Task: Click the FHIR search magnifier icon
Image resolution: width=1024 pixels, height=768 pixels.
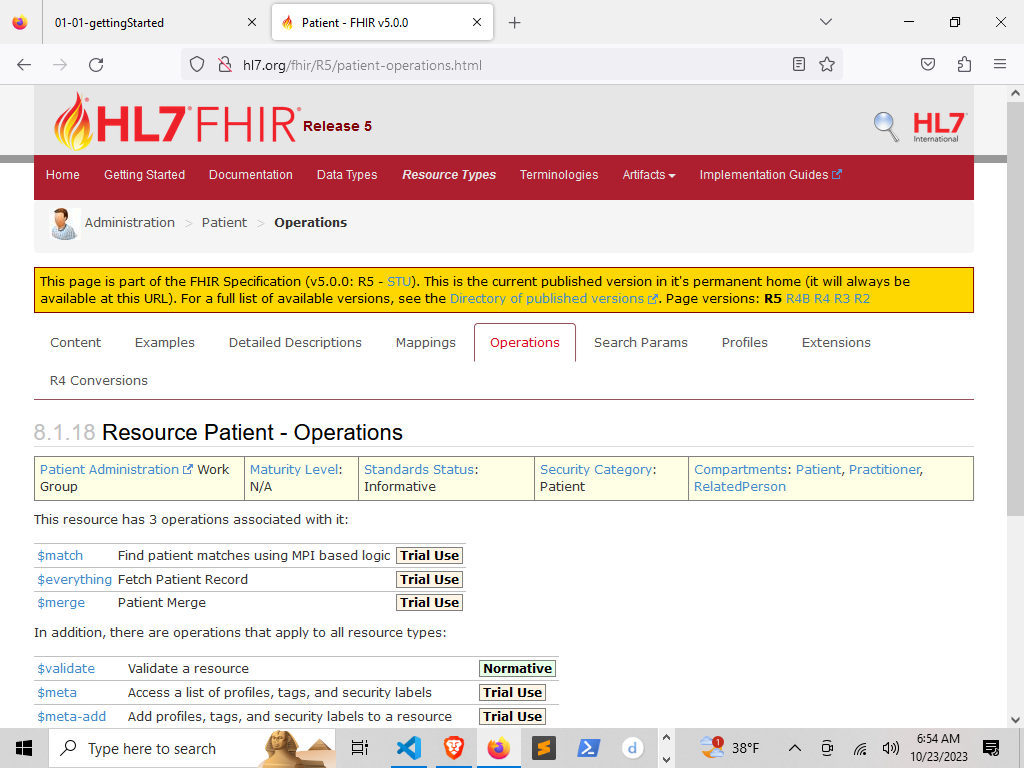Action: pos(886,126)
